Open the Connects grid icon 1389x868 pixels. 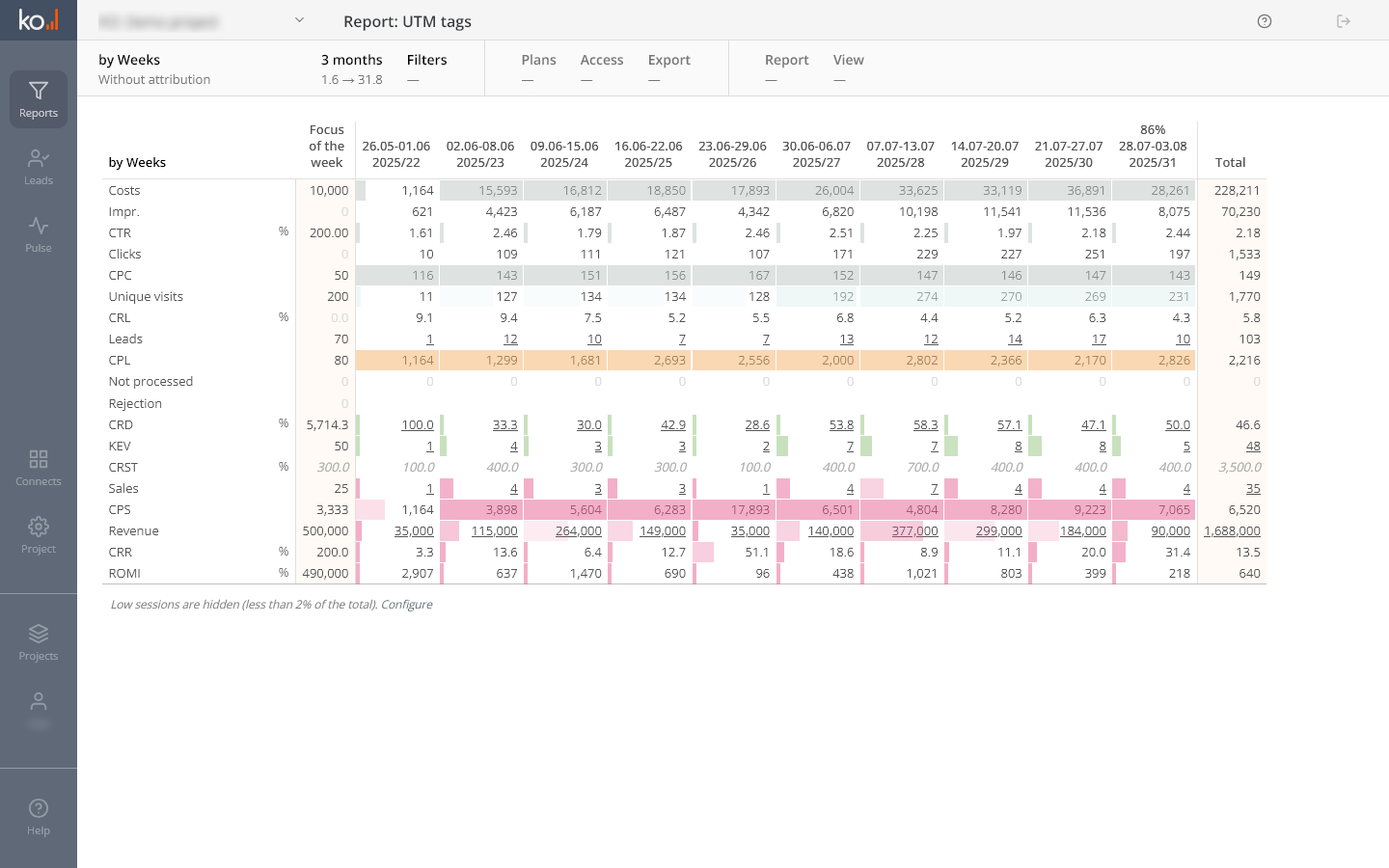pyautogui.click(x=39, y=460)
